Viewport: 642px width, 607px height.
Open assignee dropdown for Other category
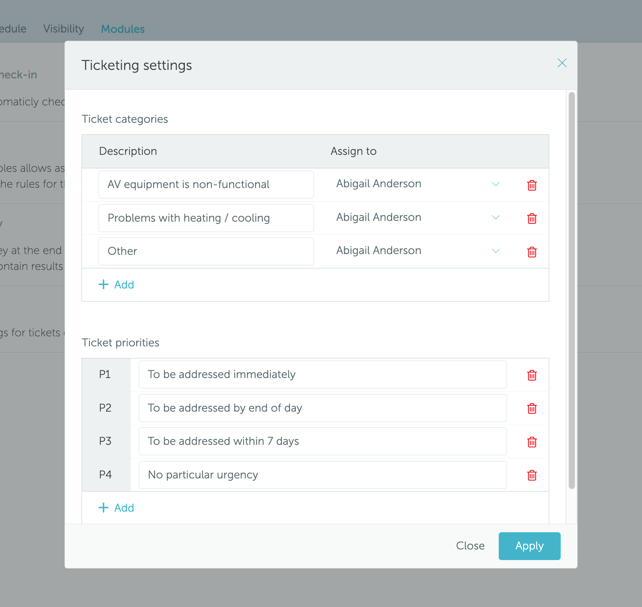pyautogui.click(x=495, y=251)
